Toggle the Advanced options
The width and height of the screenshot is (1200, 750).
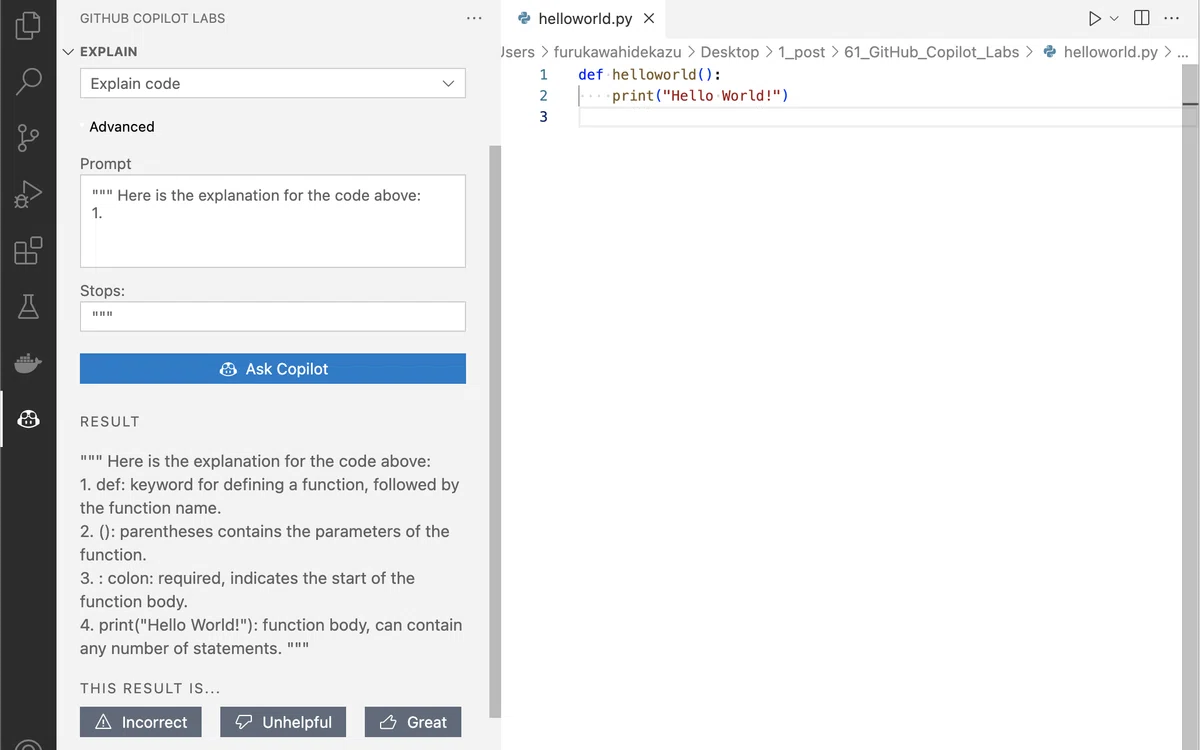point(122,126)
